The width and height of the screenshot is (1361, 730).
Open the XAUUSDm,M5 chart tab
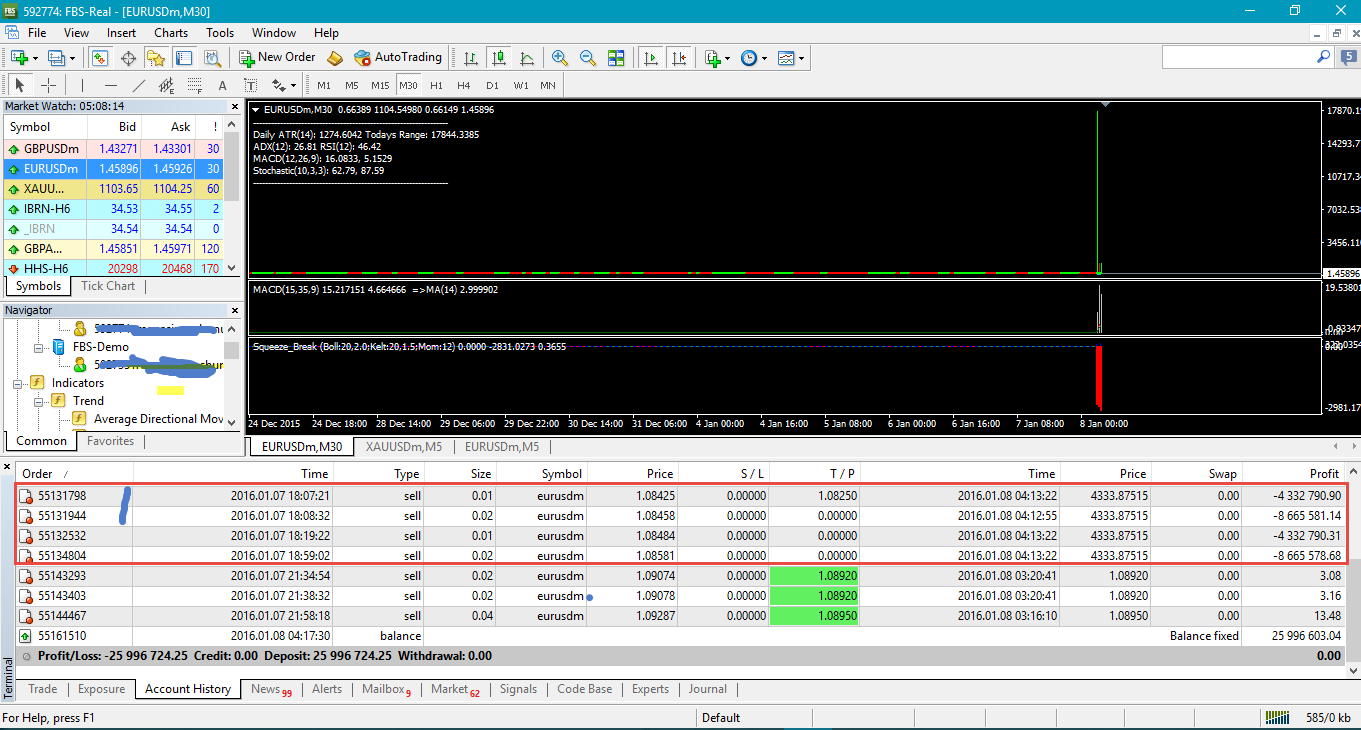[402, 447]
